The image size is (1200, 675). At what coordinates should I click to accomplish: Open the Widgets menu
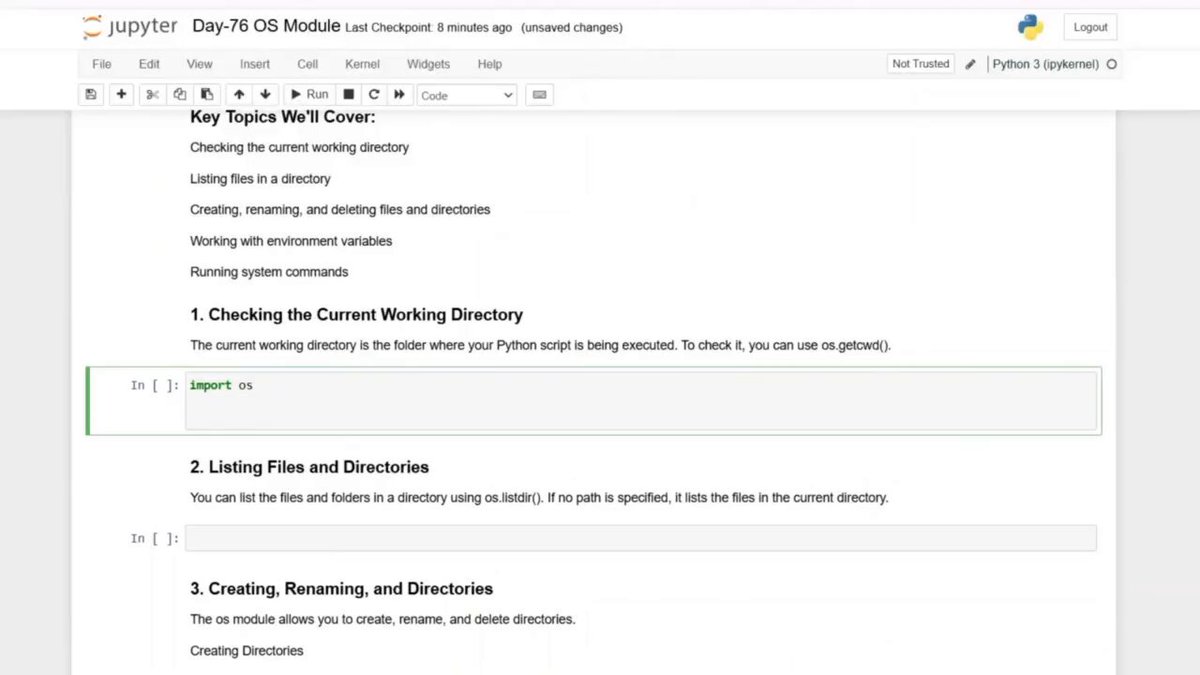tap(428, 64)
